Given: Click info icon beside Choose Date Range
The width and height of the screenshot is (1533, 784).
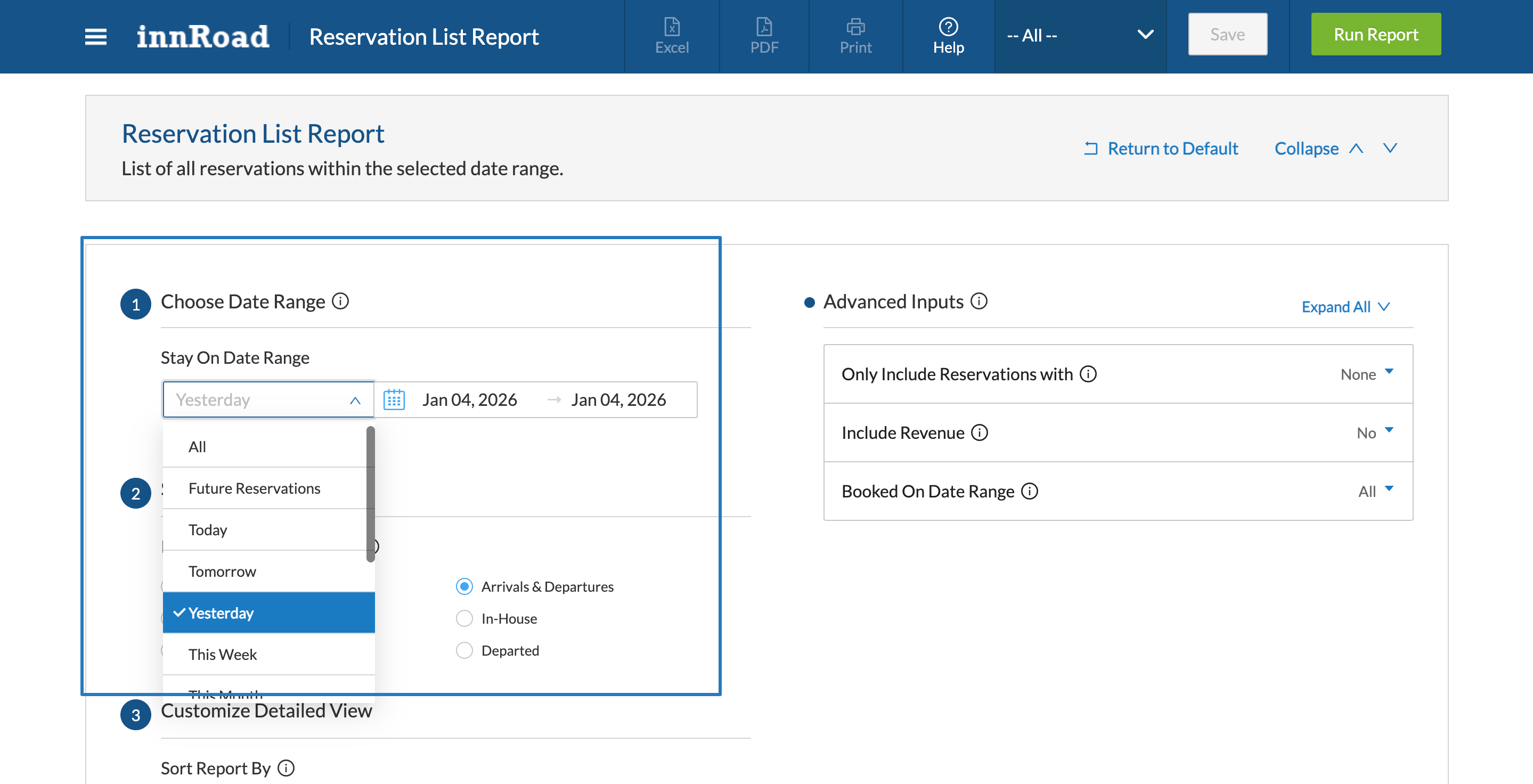Looking at the screenshot, I should tap(340, 301).
